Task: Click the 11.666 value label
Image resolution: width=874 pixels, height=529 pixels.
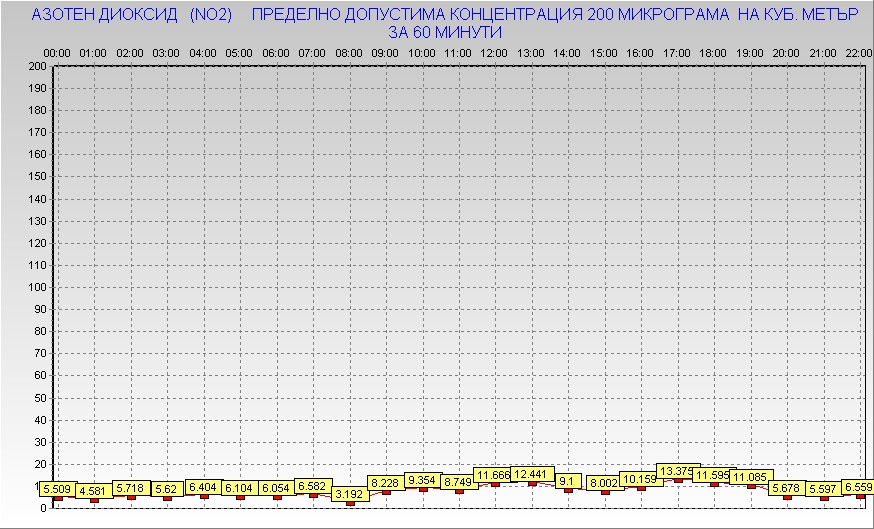Action: (x=492, y=475)
